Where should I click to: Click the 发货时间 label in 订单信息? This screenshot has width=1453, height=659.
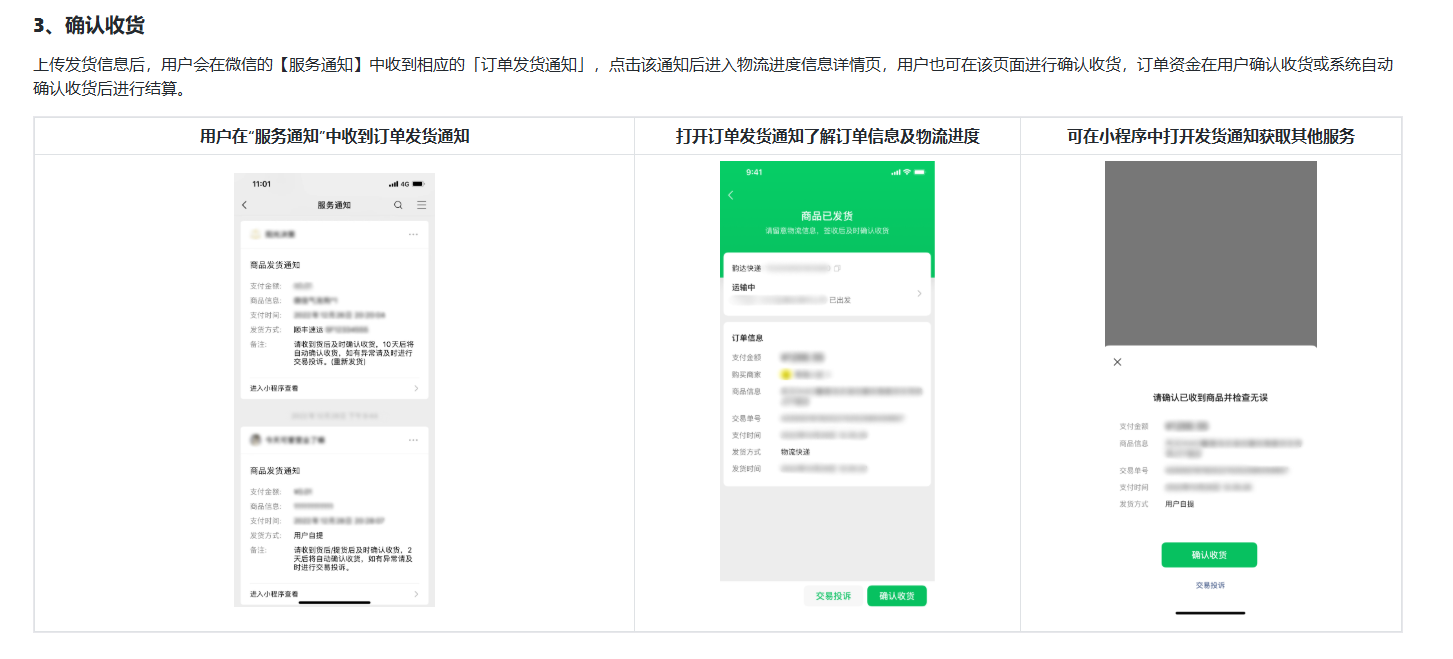pos(746,468)
